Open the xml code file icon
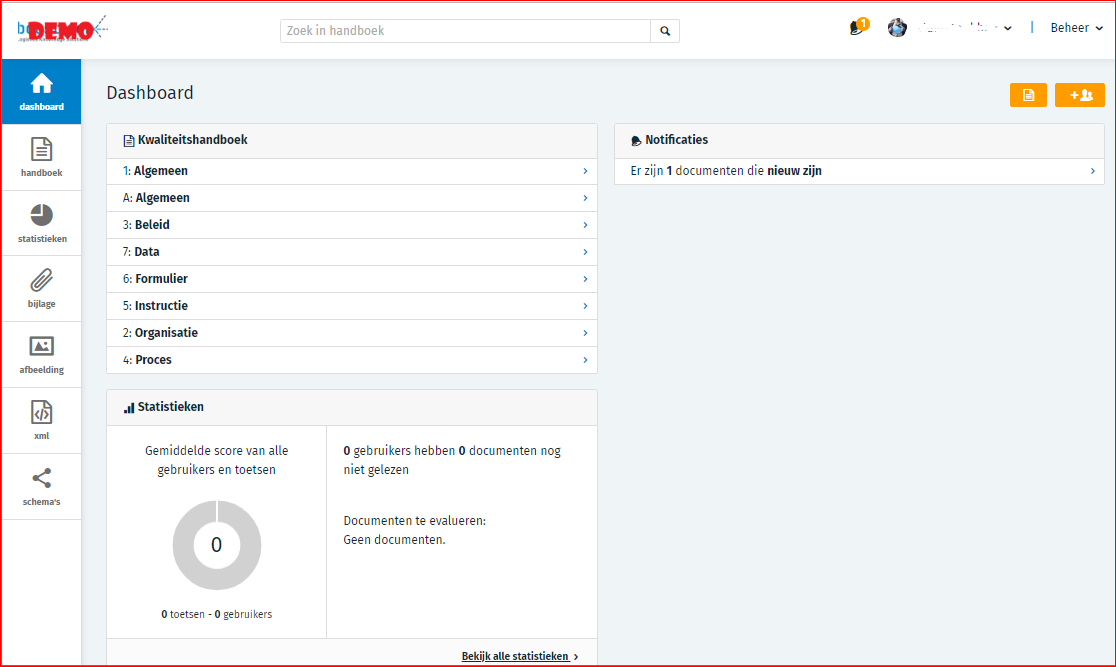The image size is (1116, 667). (x=41, y=412)
